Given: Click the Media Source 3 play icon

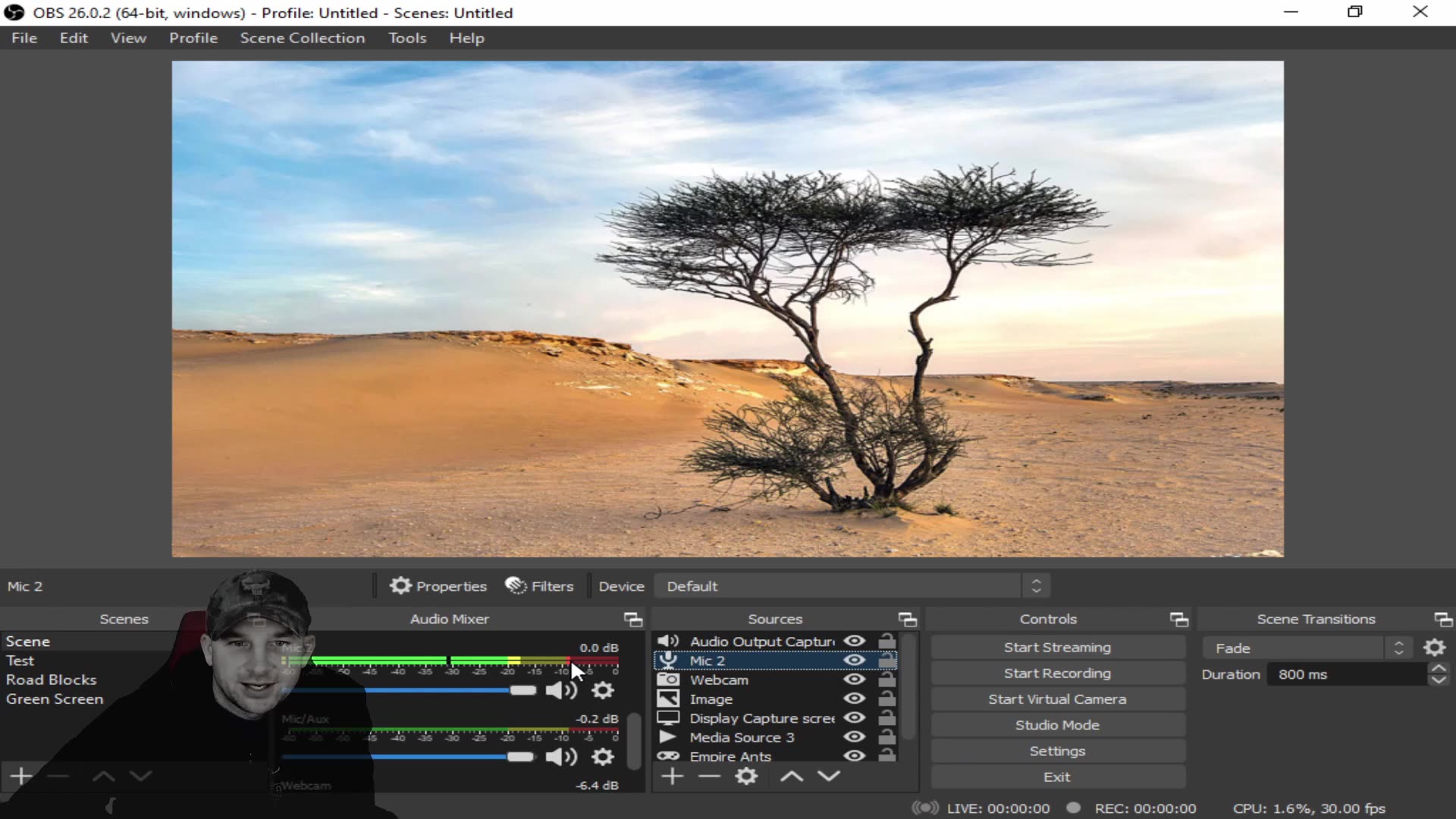Looking at the screenshot, I should (670, 736).
